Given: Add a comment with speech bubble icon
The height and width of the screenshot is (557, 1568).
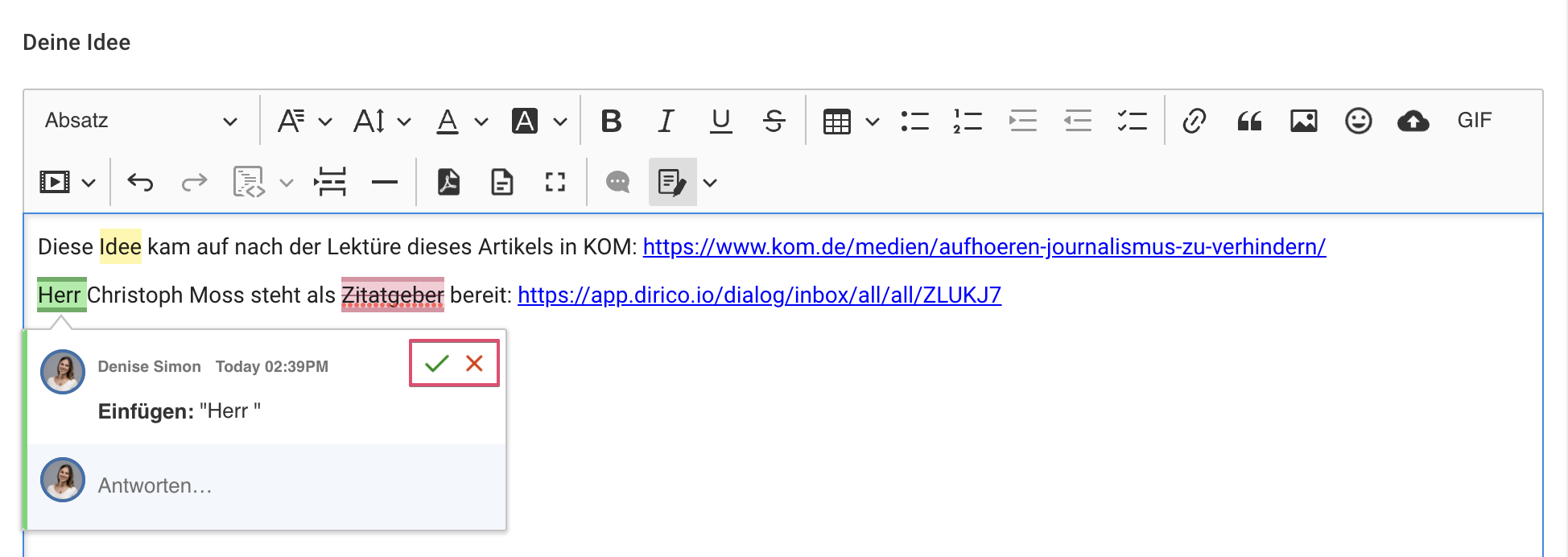Looking at the screenshot, I should [x=618, y=182].
